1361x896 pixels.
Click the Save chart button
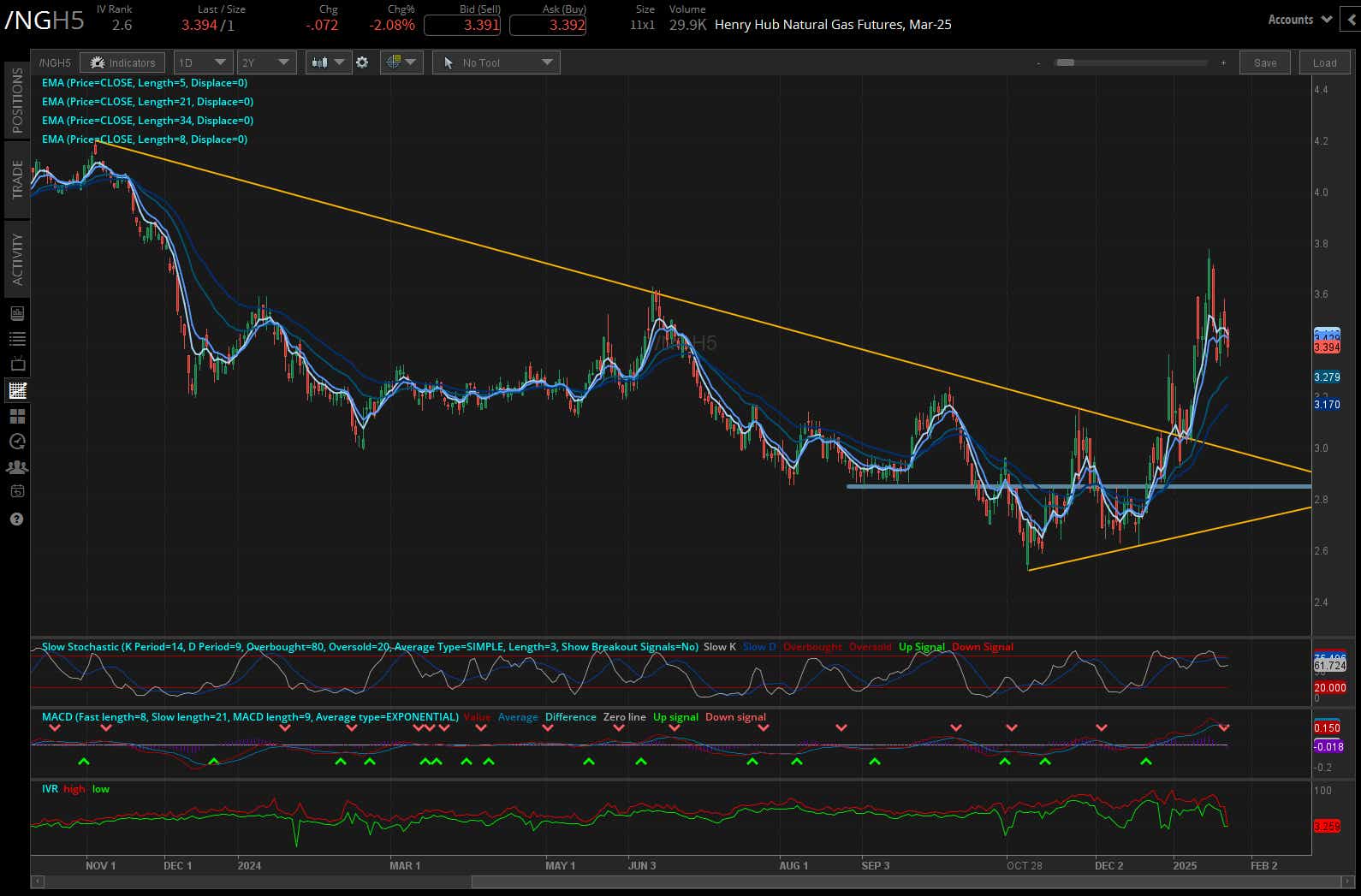[1265, 62]
